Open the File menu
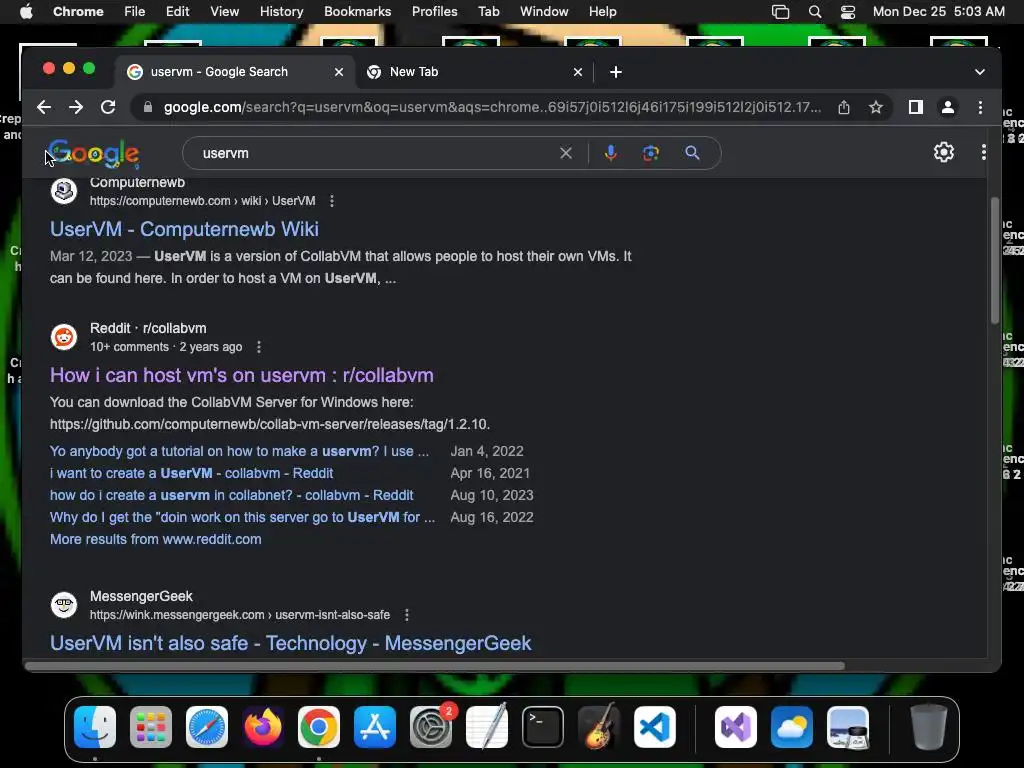 [135, 12]
